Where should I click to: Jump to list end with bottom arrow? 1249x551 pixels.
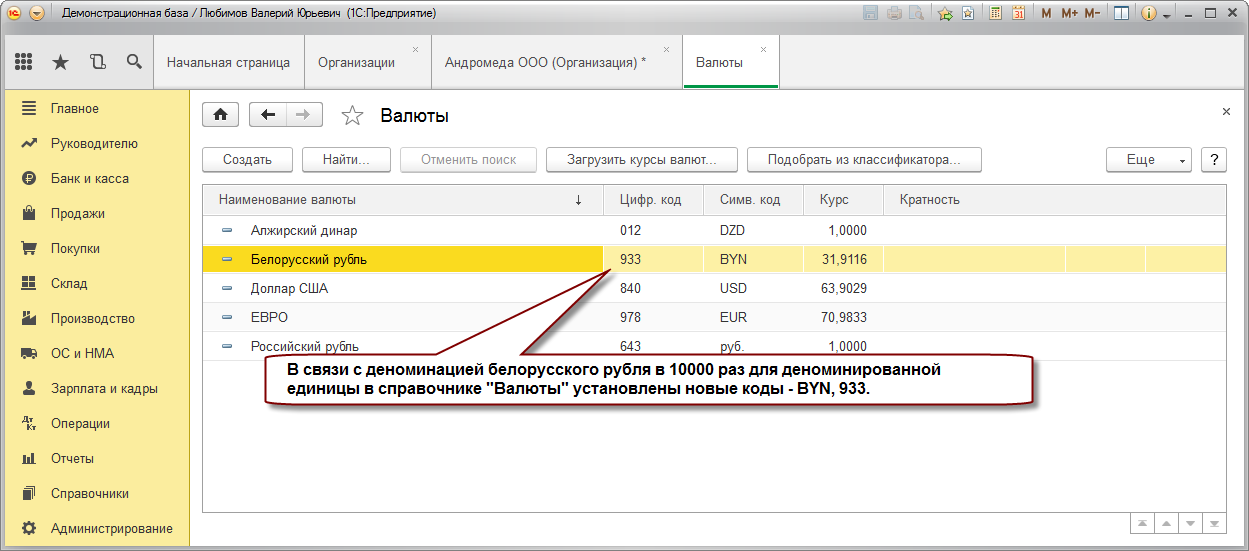(x=1214, y=524)
